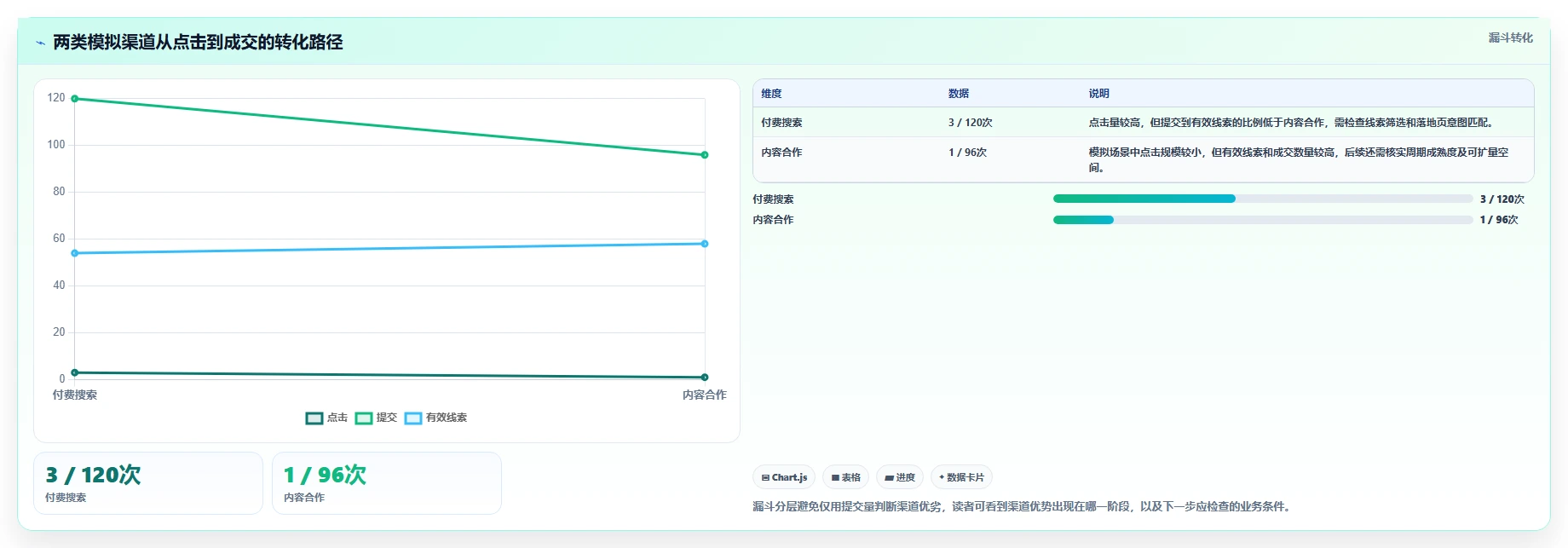
Task: Click the 说明 column header
Action: tap(1098, 94)
